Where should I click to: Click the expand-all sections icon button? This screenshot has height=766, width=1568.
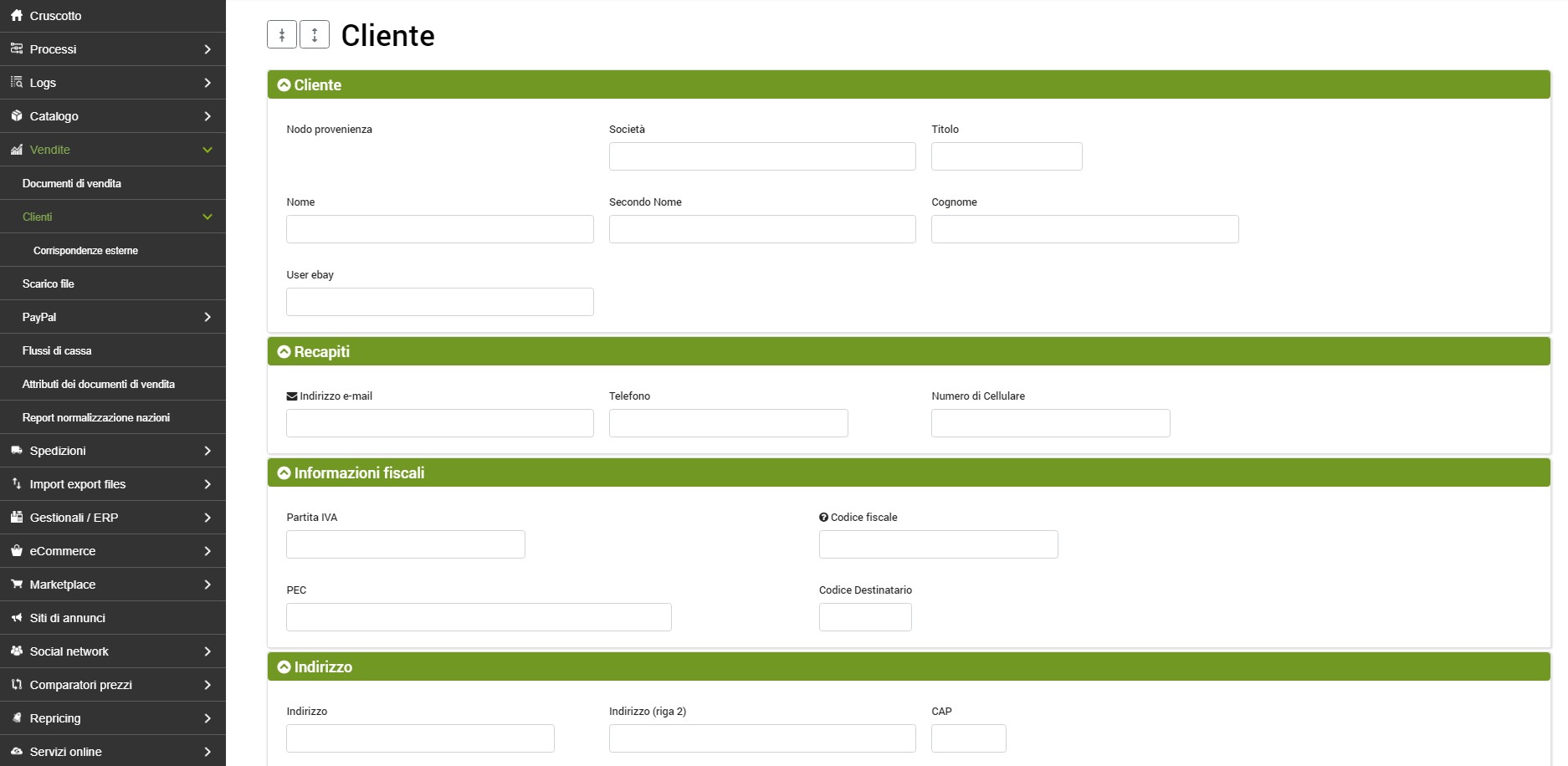point(315,35)
